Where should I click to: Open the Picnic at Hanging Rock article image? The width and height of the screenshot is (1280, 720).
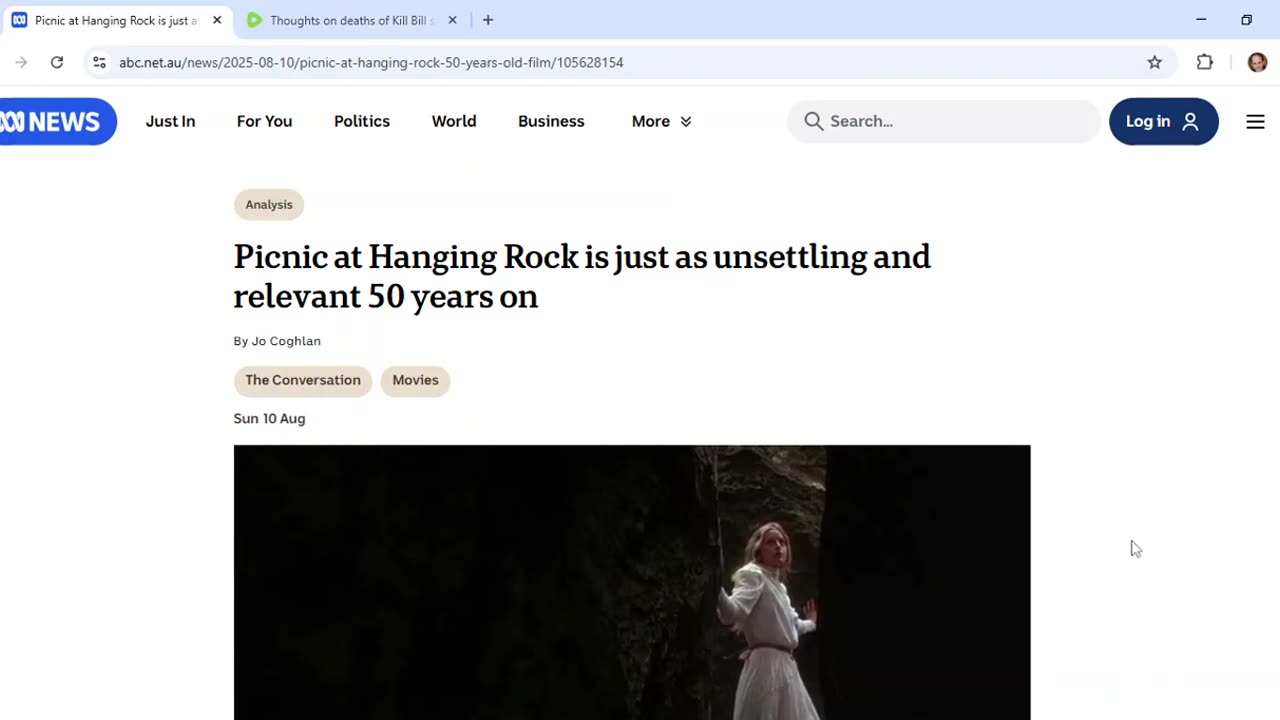(632, 582)
